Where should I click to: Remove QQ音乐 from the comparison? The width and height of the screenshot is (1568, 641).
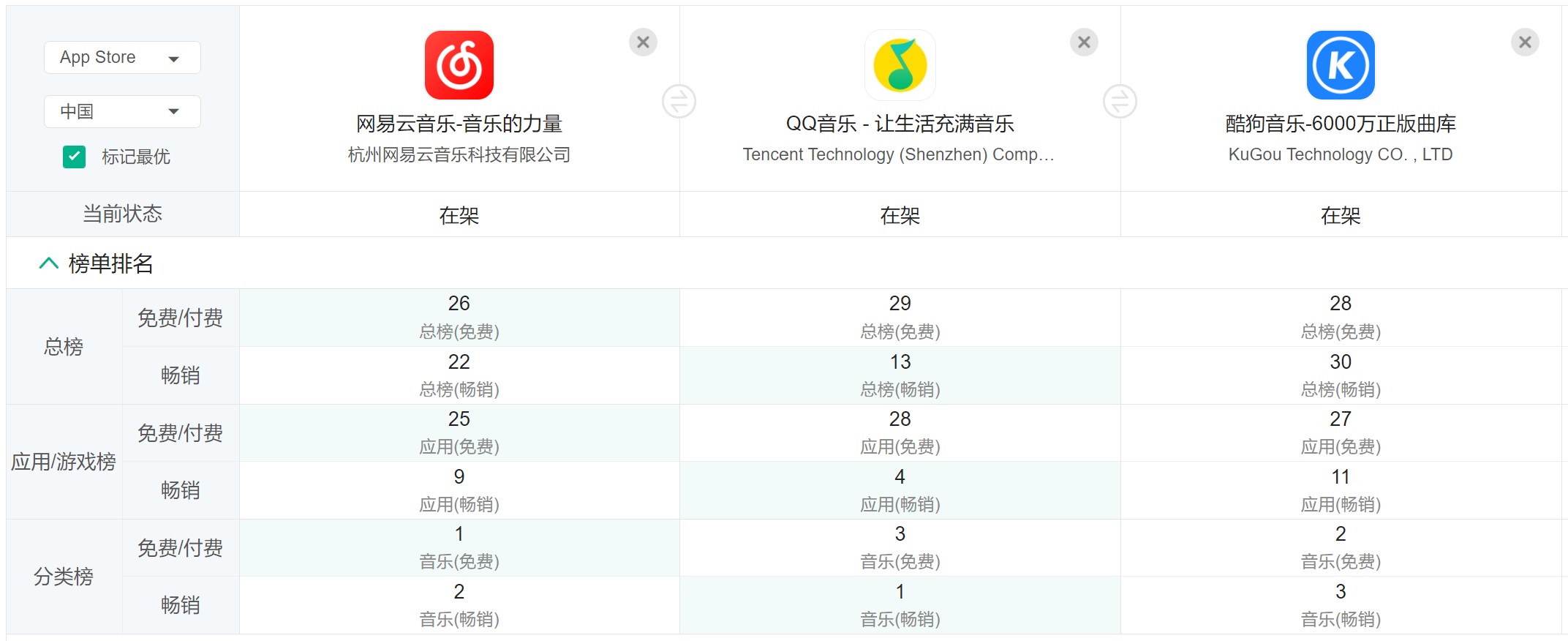click(1084, 42)
